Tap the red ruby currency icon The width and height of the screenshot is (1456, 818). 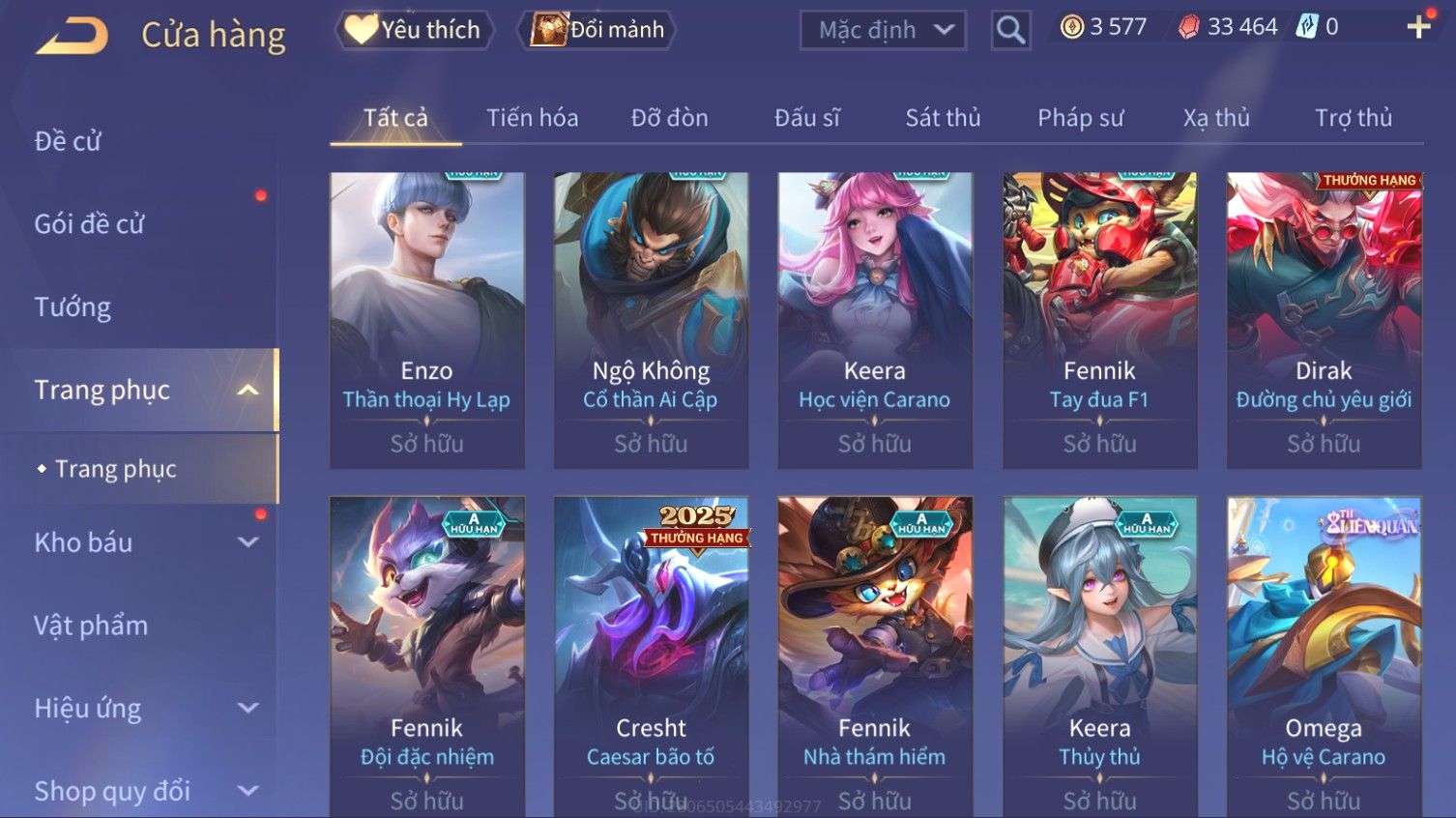click(1188, 27)
